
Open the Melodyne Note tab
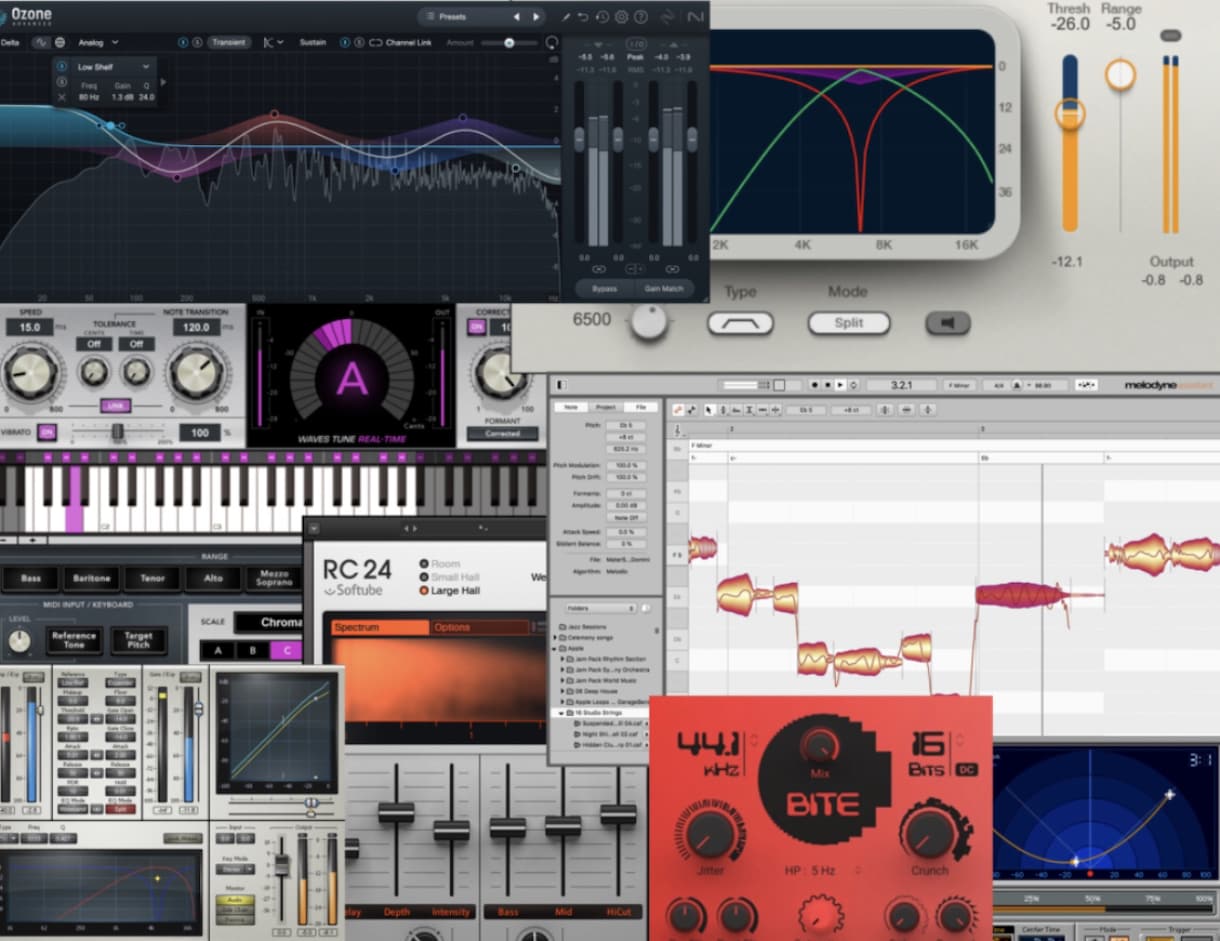point(570,407)
